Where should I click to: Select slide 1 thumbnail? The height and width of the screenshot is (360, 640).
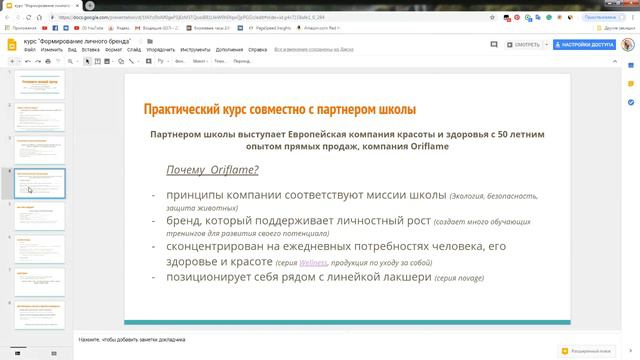coord(40,84)
